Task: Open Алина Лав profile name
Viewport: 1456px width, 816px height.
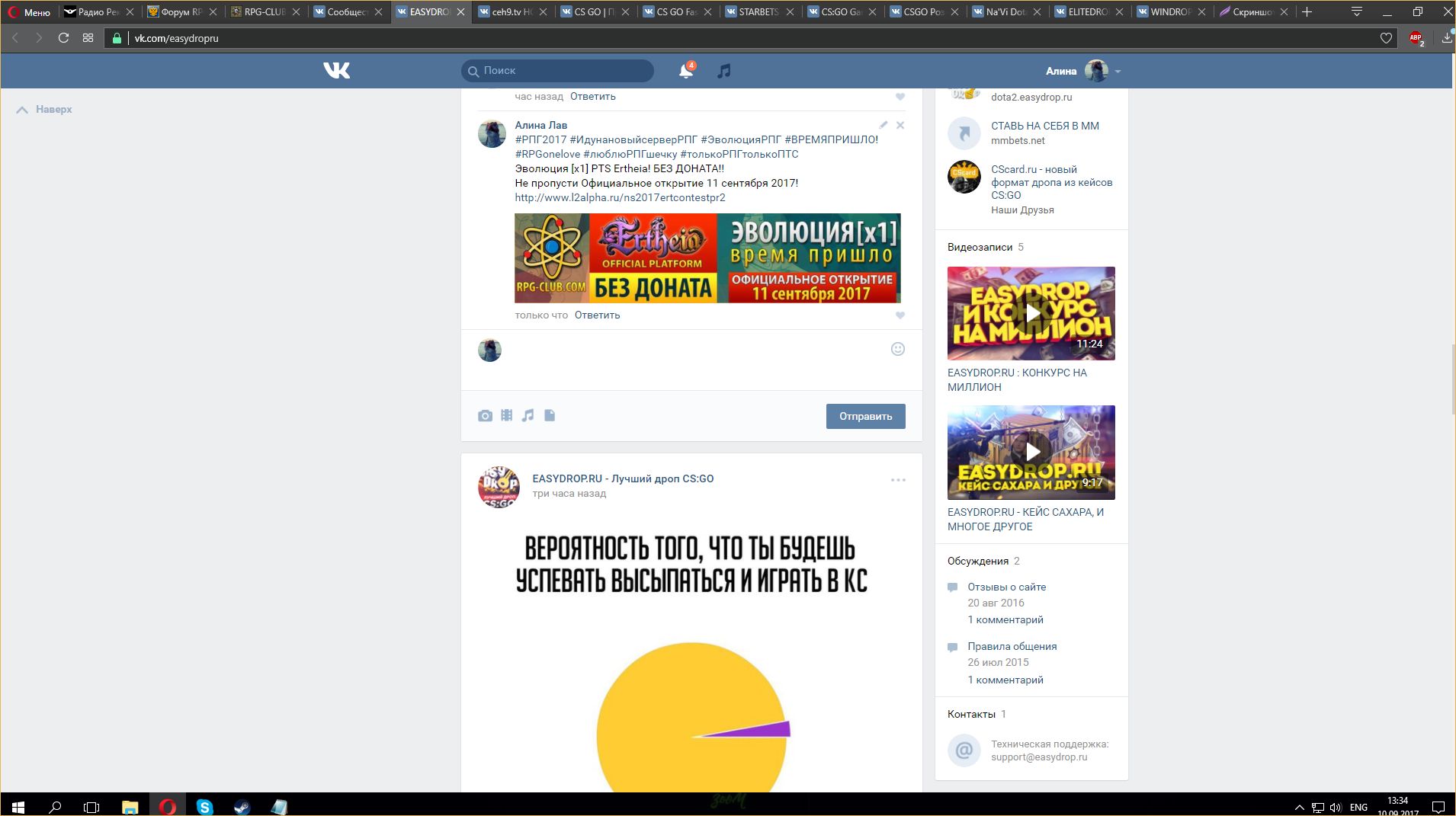Action: 540,126
